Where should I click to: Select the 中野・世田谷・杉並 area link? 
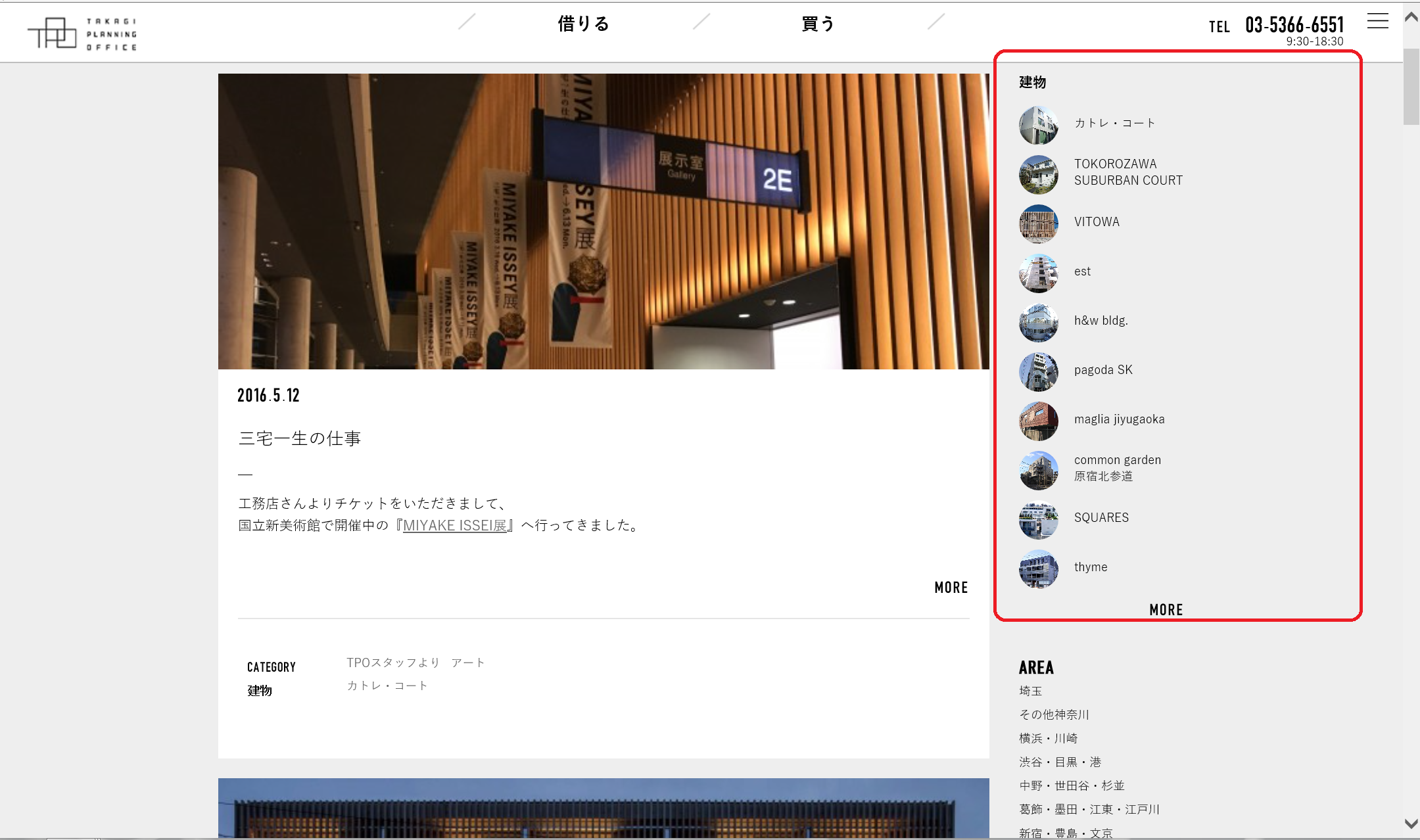tap(1072, 785)
